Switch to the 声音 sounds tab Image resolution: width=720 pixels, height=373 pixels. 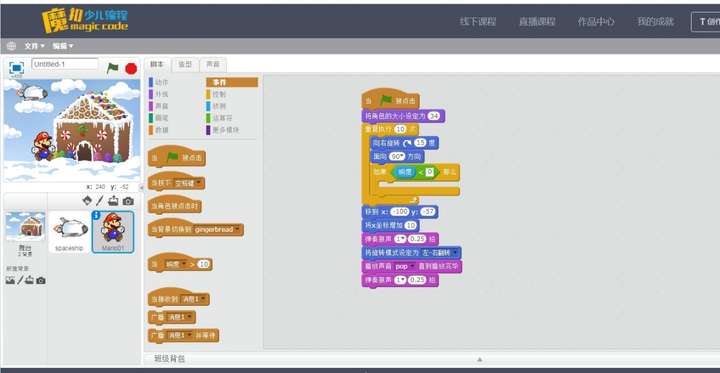(x=213, y=65)
